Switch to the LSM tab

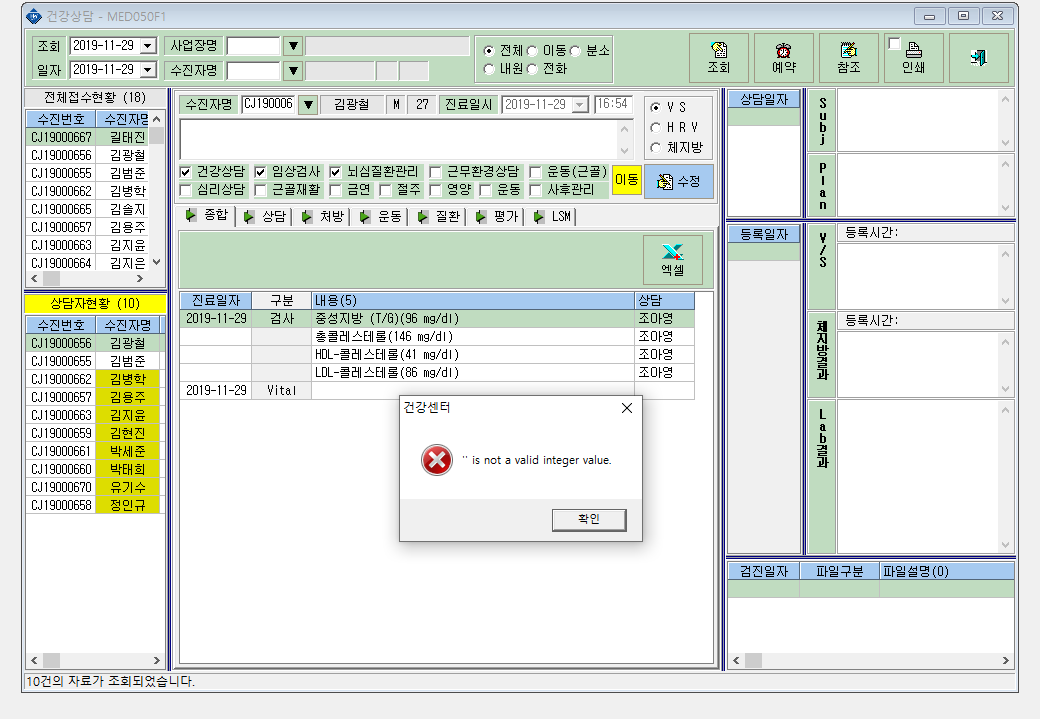click(553, 216)
